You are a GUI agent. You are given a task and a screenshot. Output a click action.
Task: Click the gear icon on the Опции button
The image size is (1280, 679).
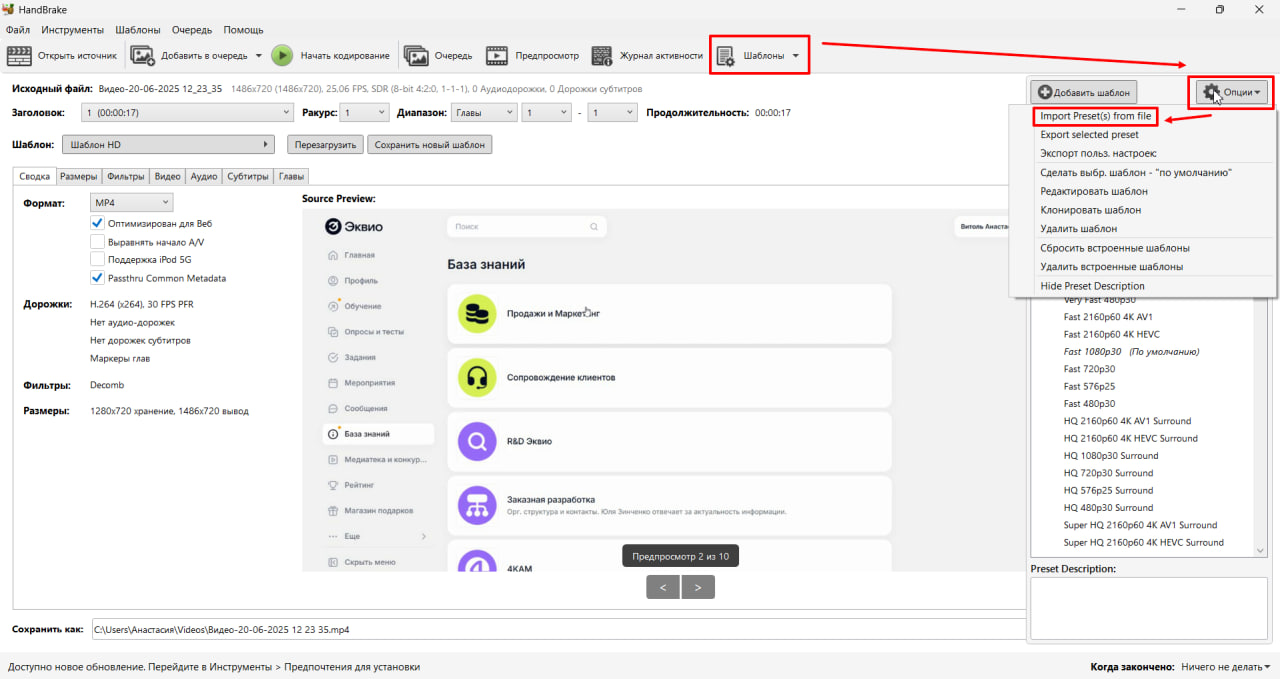(x=1211, y=92)
